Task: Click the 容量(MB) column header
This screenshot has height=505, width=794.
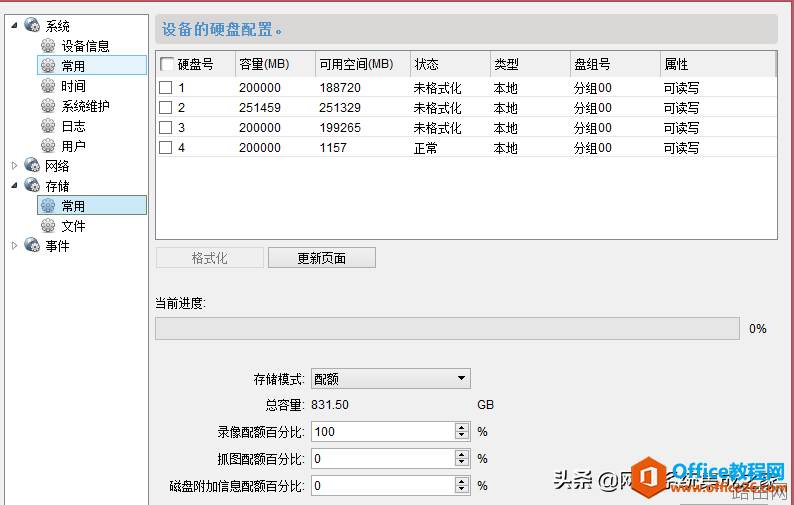Action: pos(275,64)
